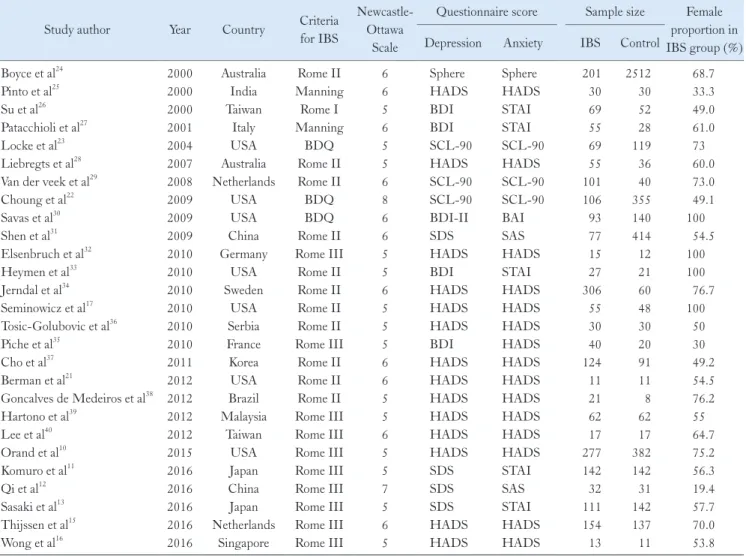
Task: Select the 'Goncalves de Medeiros et al' cell
Action: [77, 398]
